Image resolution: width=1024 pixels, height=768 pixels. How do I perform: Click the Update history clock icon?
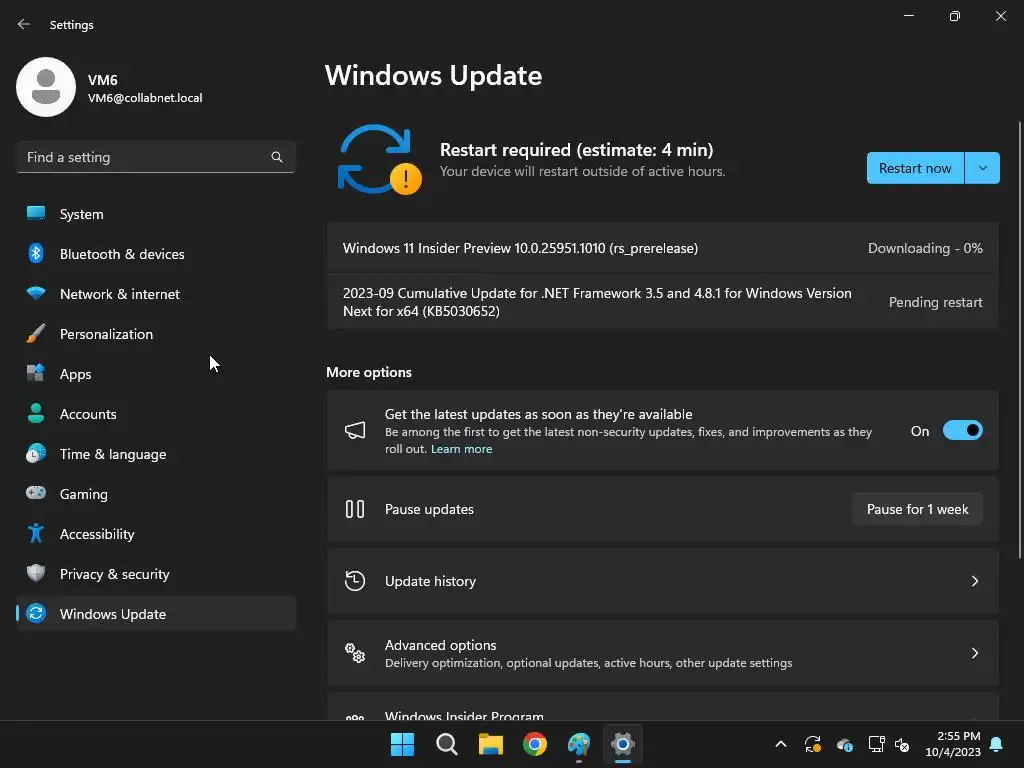point(355,581)
